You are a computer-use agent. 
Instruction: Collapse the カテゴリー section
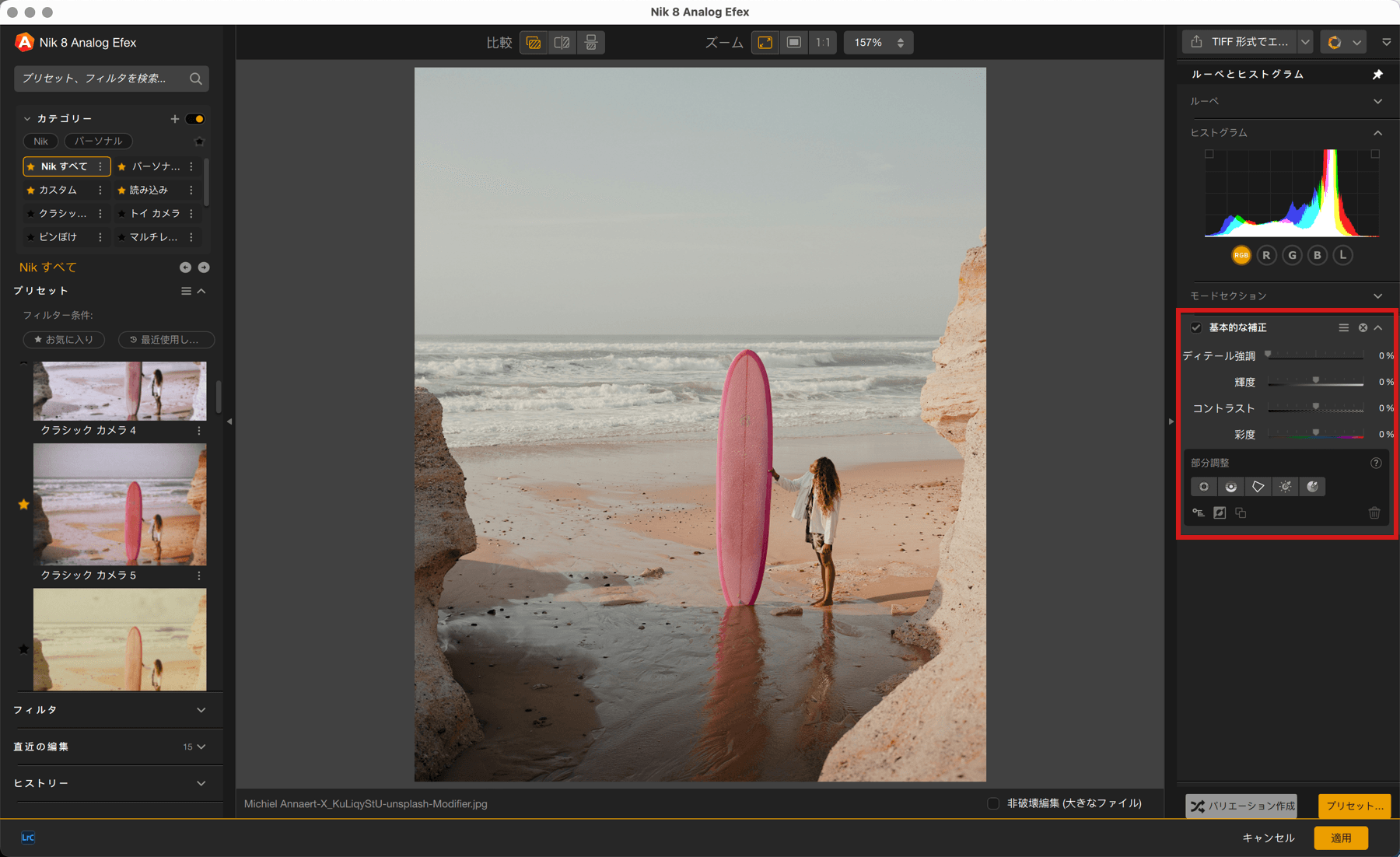click(x=27, y=119)
